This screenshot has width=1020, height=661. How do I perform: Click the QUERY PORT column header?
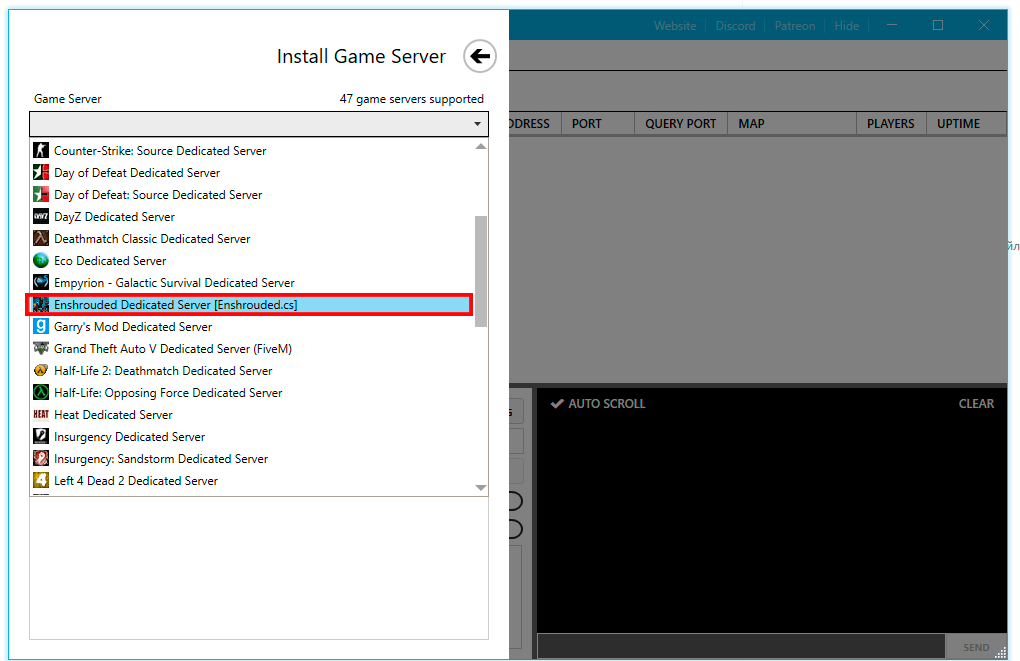pos(680,124)
